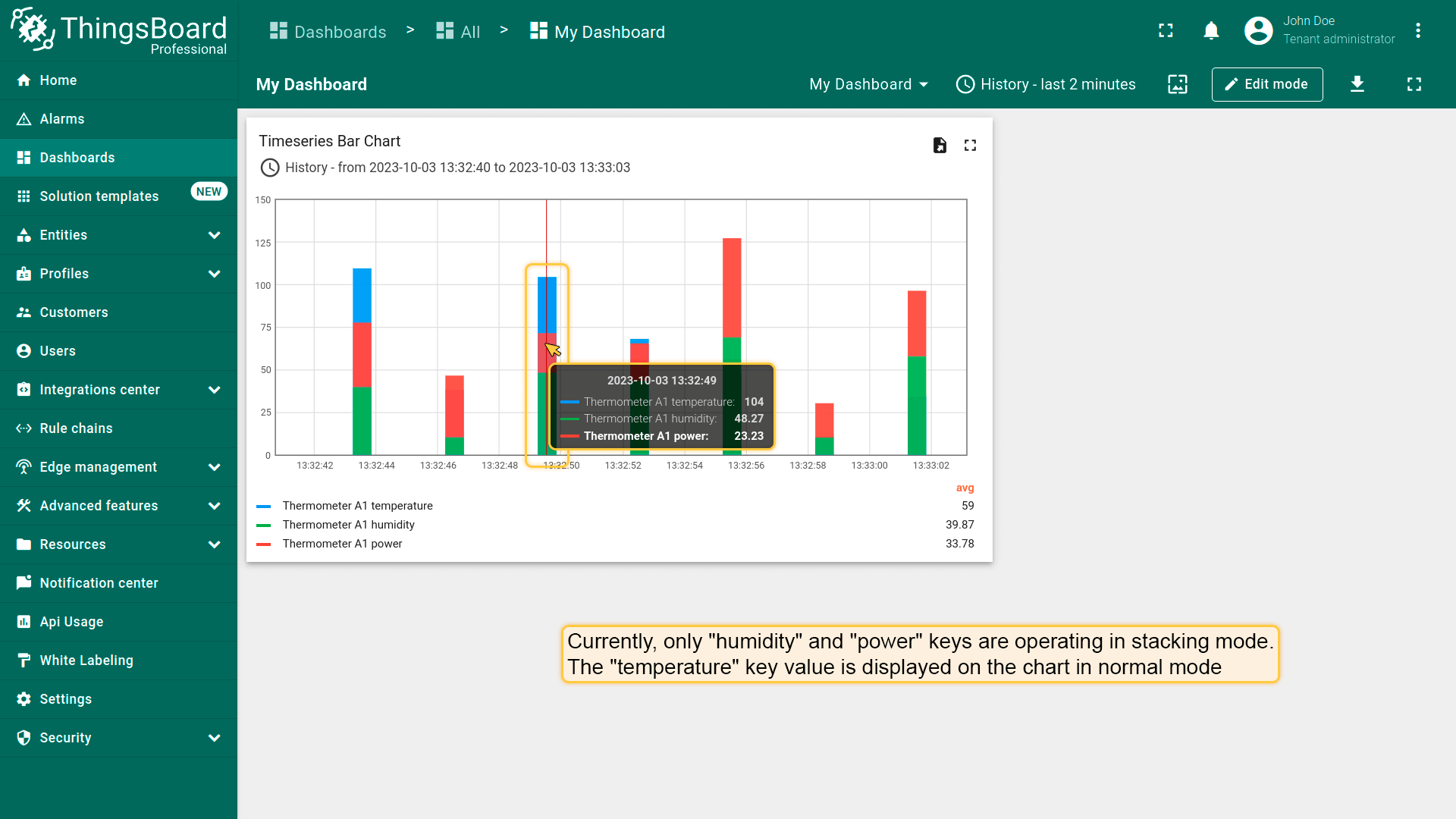
Task: Click the red power bar at 13:32:56
Action: tap(732, 288)
